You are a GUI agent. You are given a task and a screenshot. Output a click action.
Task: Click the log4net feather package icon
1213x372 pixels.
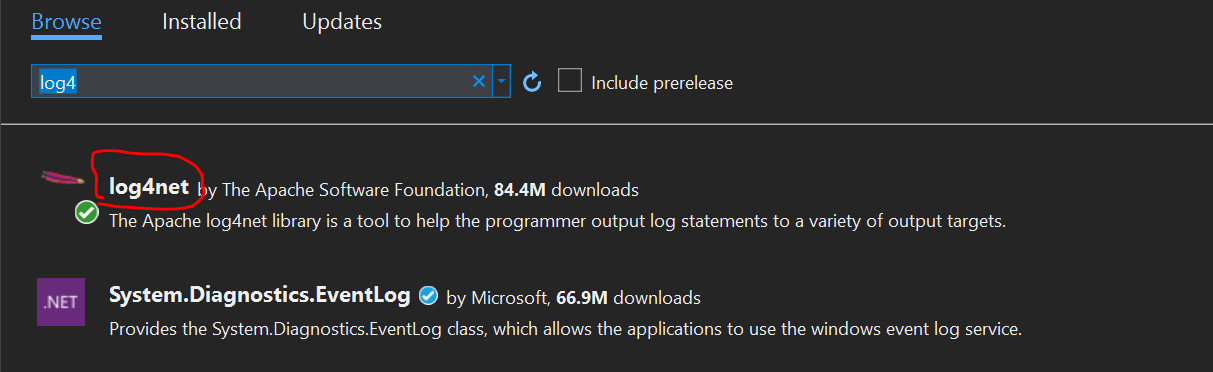[62, 180]
